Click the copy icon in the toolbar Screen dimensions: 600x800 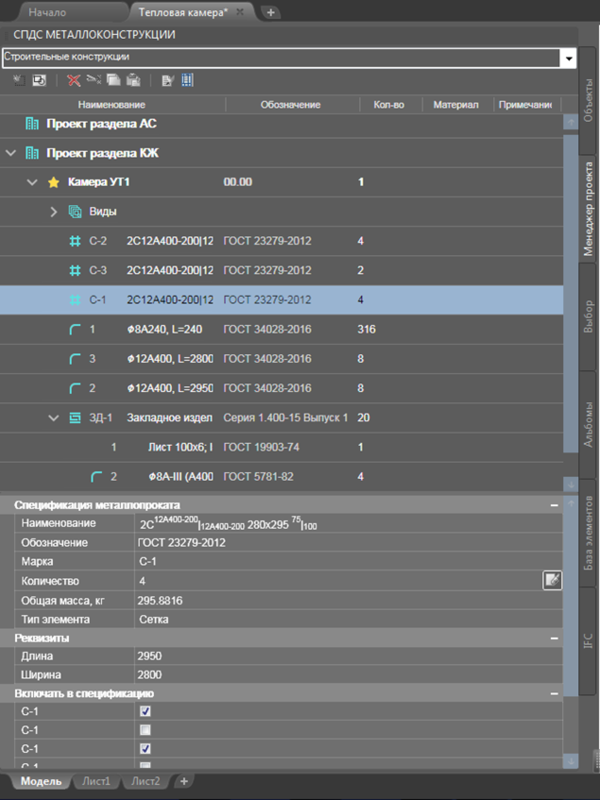pyautogui.click(x=113, y=80)
